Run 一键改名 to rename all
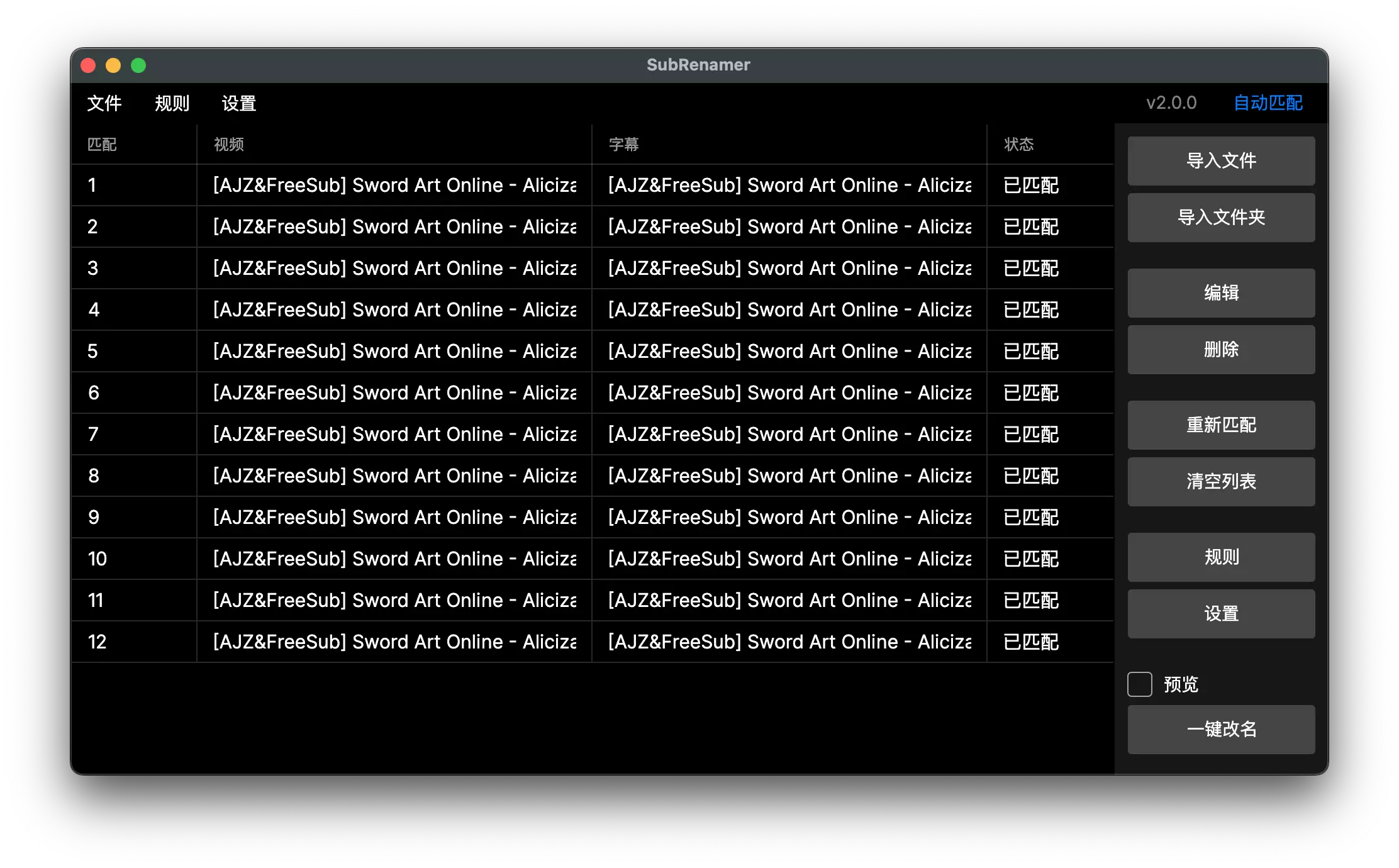Screen dimensions: 1399x868 [x=1220, y=730]
